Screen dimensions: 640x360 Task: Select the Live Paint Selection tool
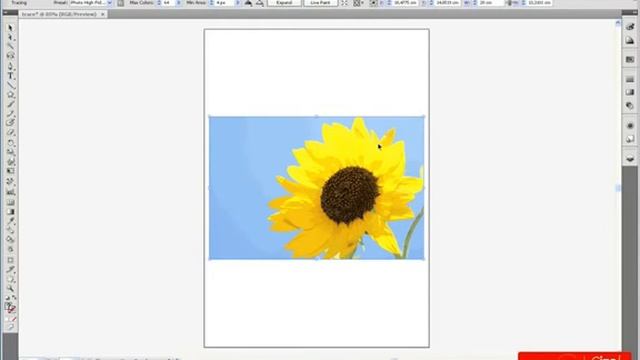click(x=10, y=249)
